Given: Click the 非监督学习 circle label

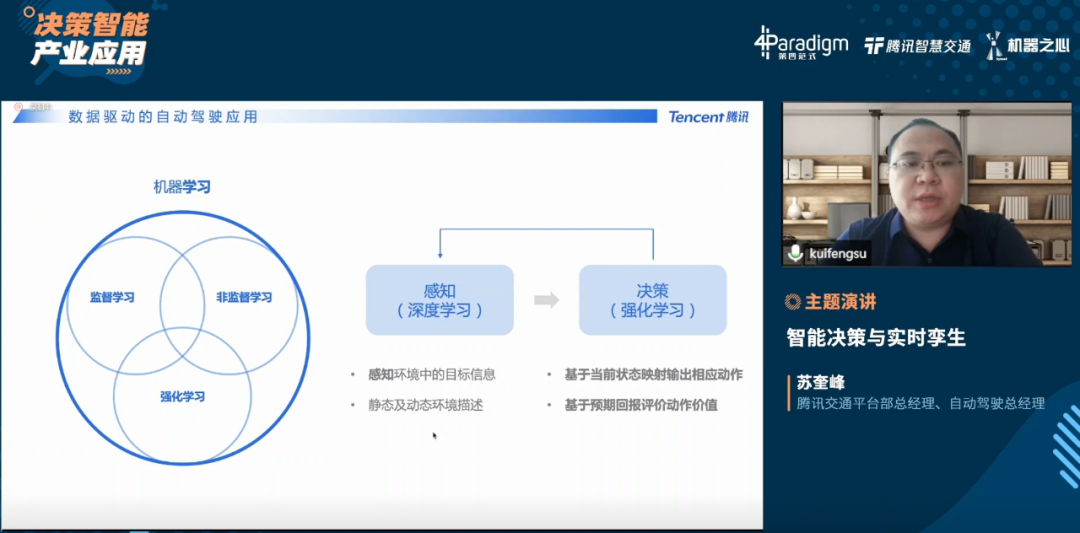Looking at the screenshot, I should click(x=244, y=297).
